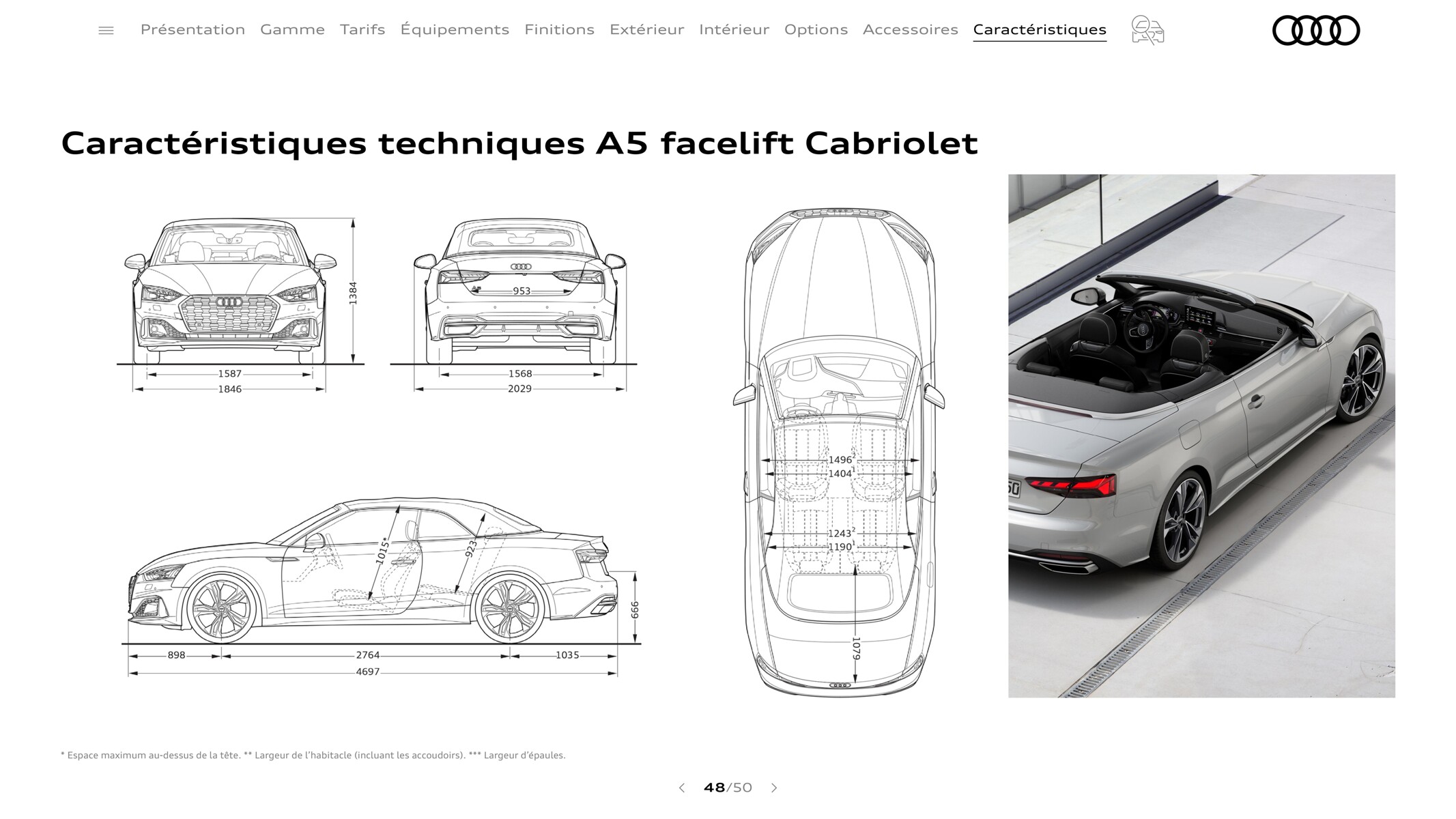Click the trunk length value 1079
The image size is (1456, 819).
[856, 648]
